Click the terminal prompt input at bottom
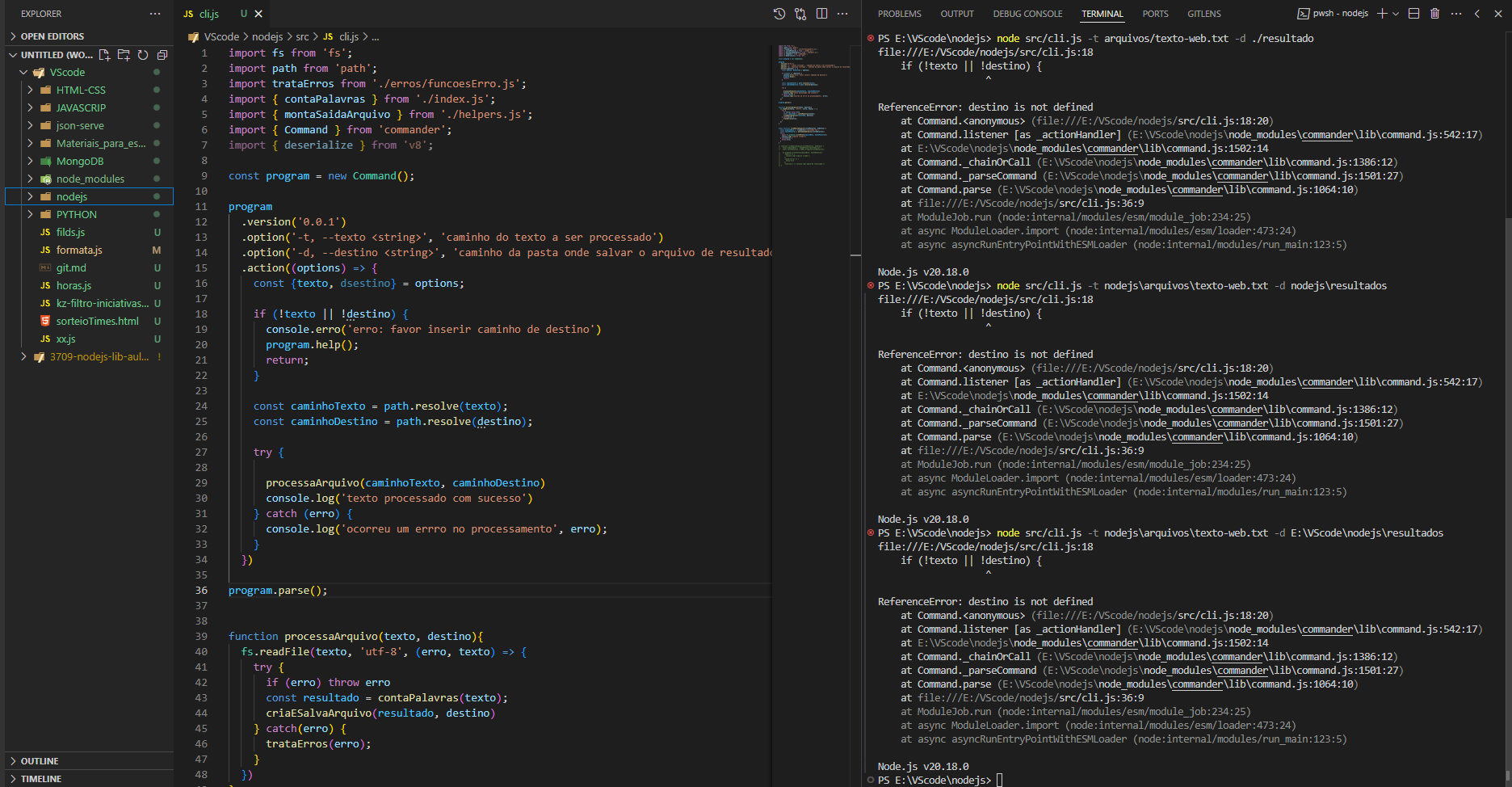The height and width of the screenshot is (787, 1512). tap(999, 781)
